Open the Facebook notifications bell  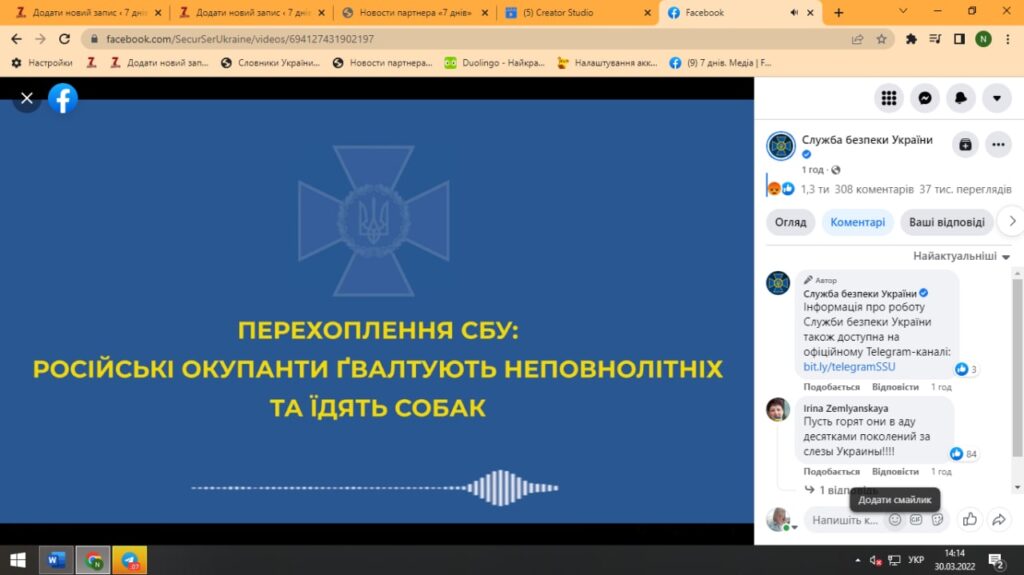(x=961, y=98)
